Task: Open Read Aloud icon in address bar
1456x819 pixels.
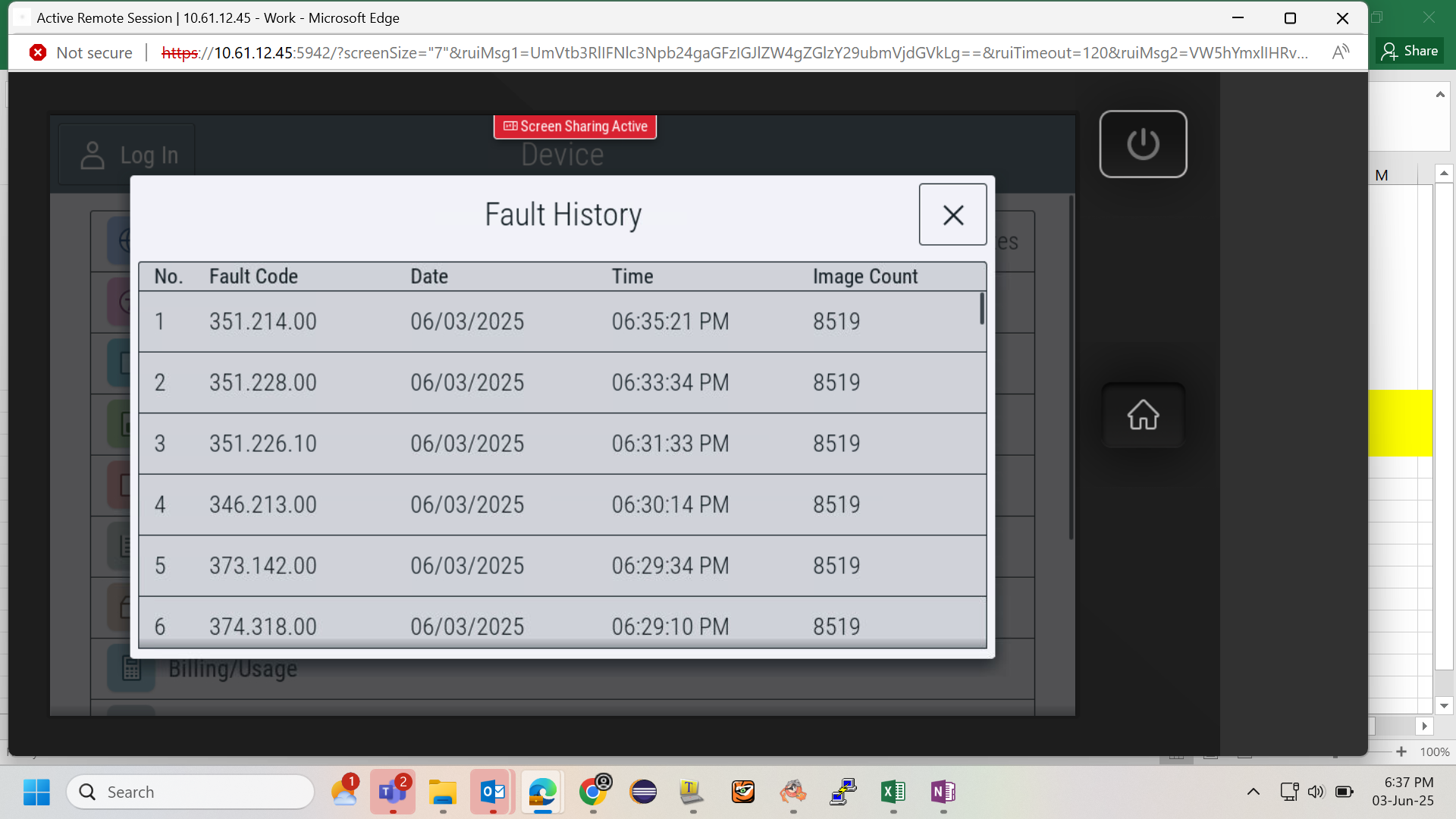Action: [1340, 52]
